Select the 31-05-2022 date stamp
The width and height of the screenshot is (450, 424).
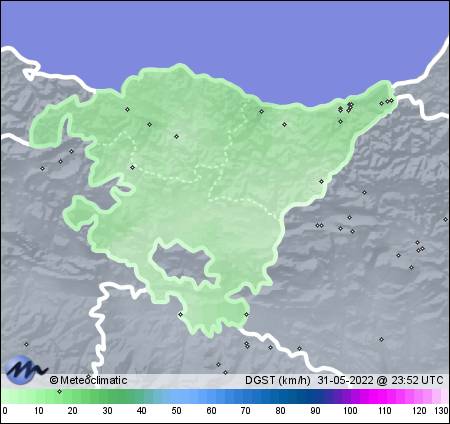345,380
